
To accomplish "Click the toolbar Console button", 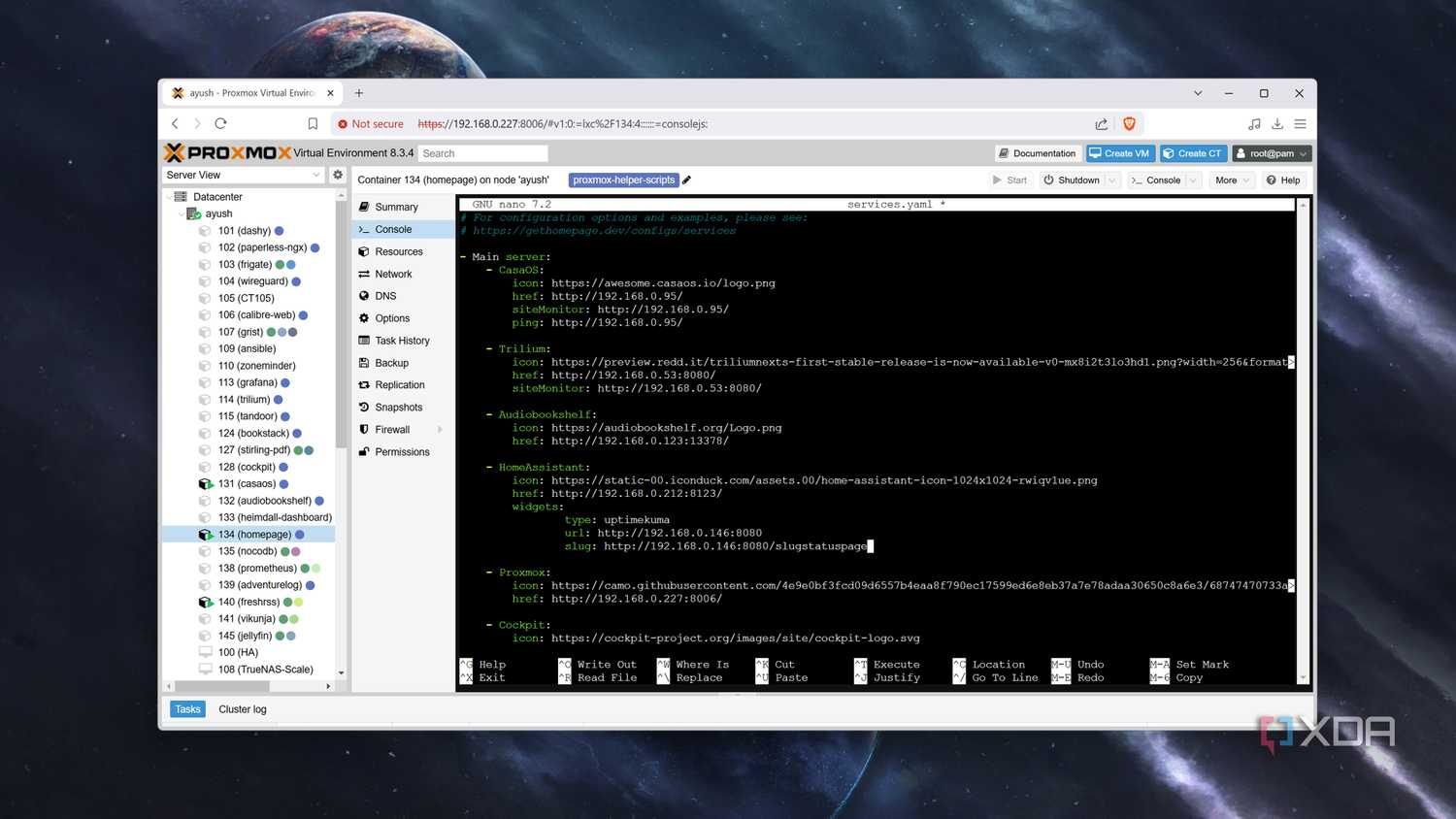I will 1156,180.
